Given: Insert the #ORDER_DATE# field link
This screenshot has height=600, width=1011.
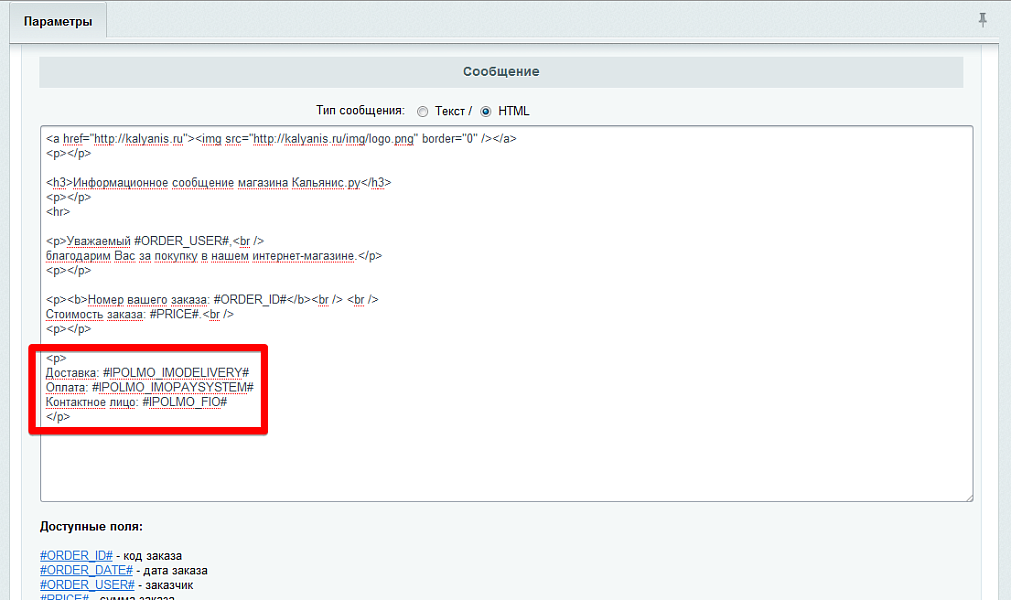Looking at the screenshot, I should [86, 570].
